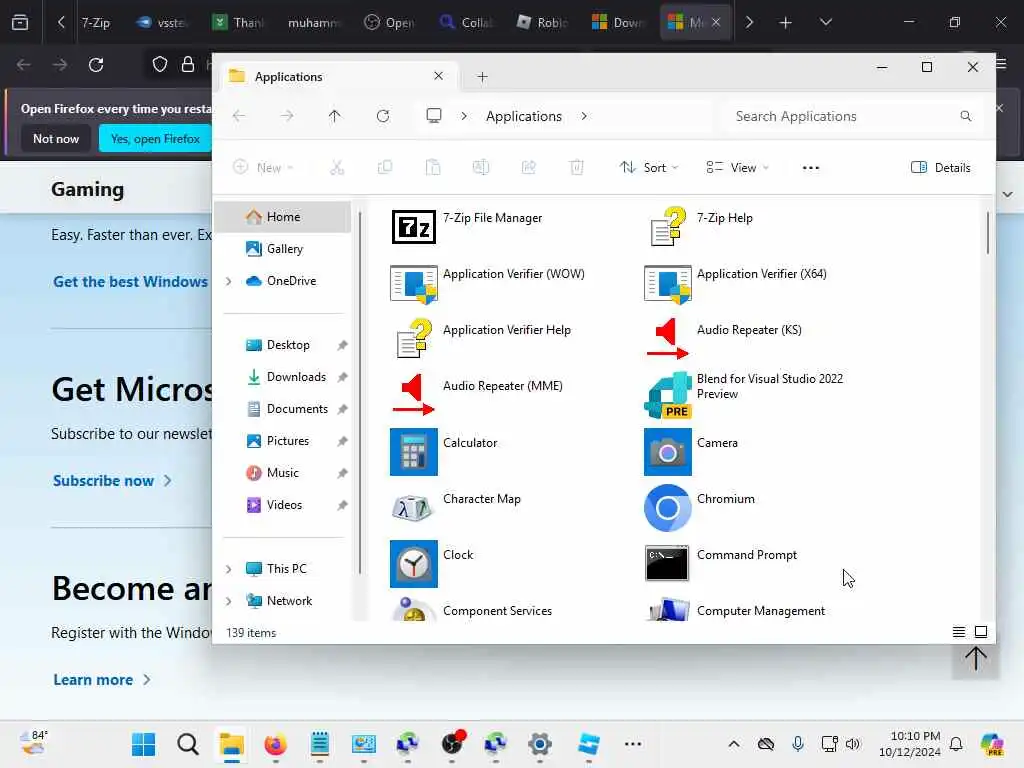1024x768 pixels.
Task: Open Firefox list all tabs dropdown
Action: [825, 22]
